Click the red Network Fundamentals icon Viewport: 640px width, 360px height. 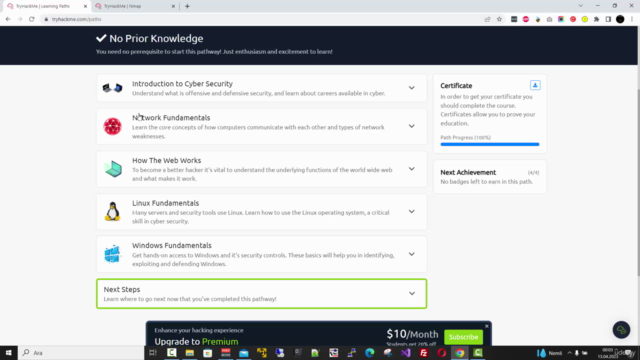tap(112, 126)
